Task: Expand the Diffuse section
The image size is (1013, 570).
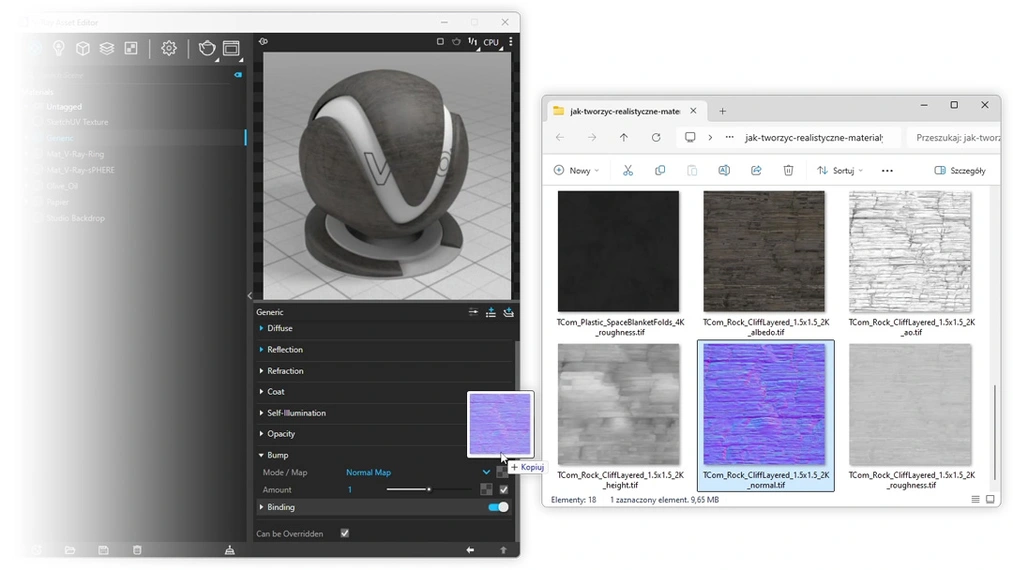Action: pyautogui.click(x=280, y=328)
